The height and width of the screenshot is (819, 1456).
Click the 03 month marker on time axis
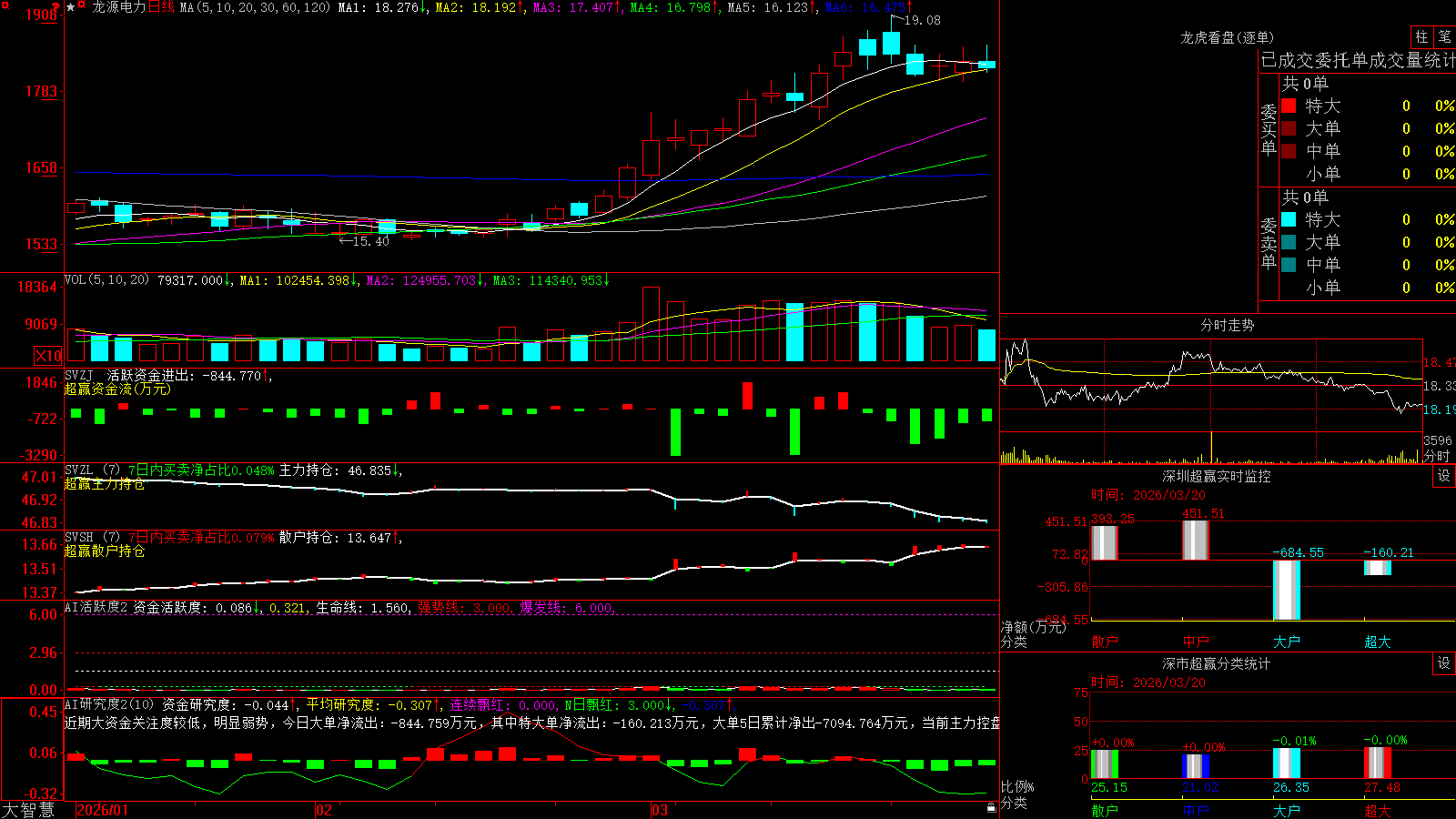tap(660, 810)
